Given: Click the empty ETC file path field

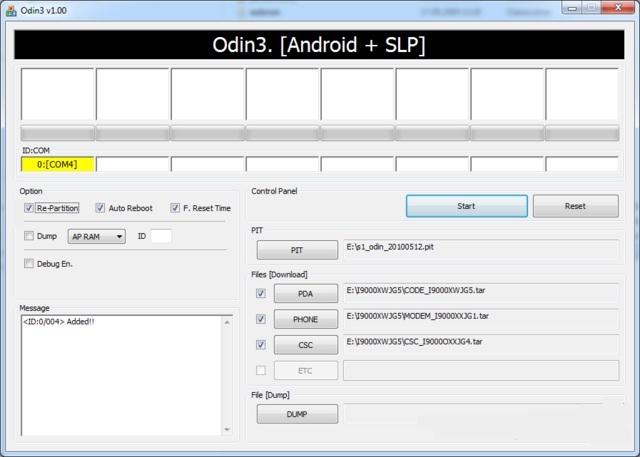Looking at the screenshot, I should 481,370.
